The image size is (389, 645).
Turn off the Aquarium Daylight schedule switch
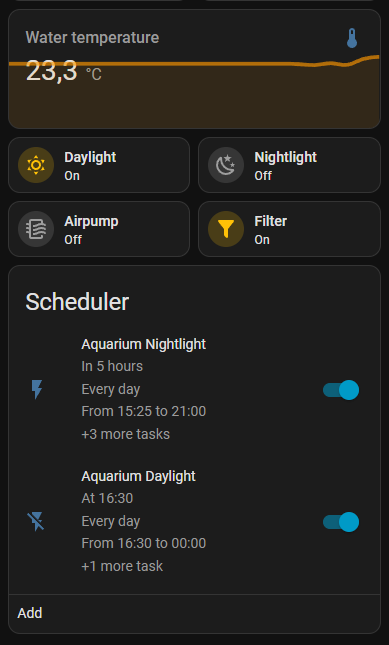(341, 522)
